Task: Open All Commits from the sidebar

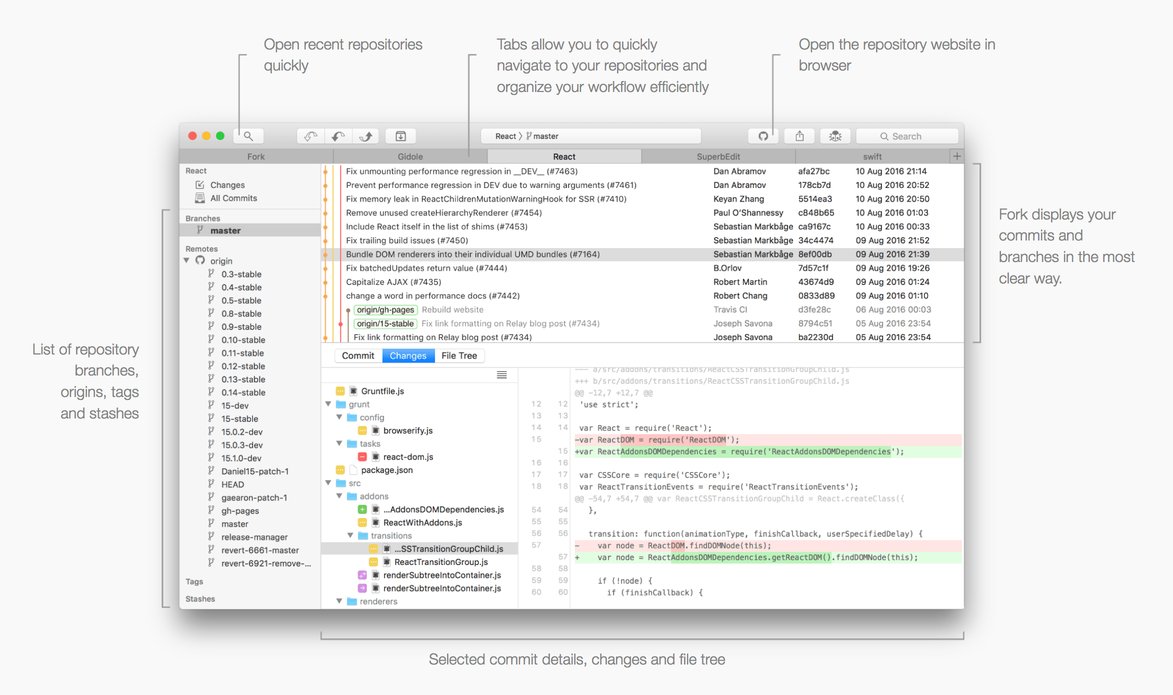Action: (x=232, y=197)
